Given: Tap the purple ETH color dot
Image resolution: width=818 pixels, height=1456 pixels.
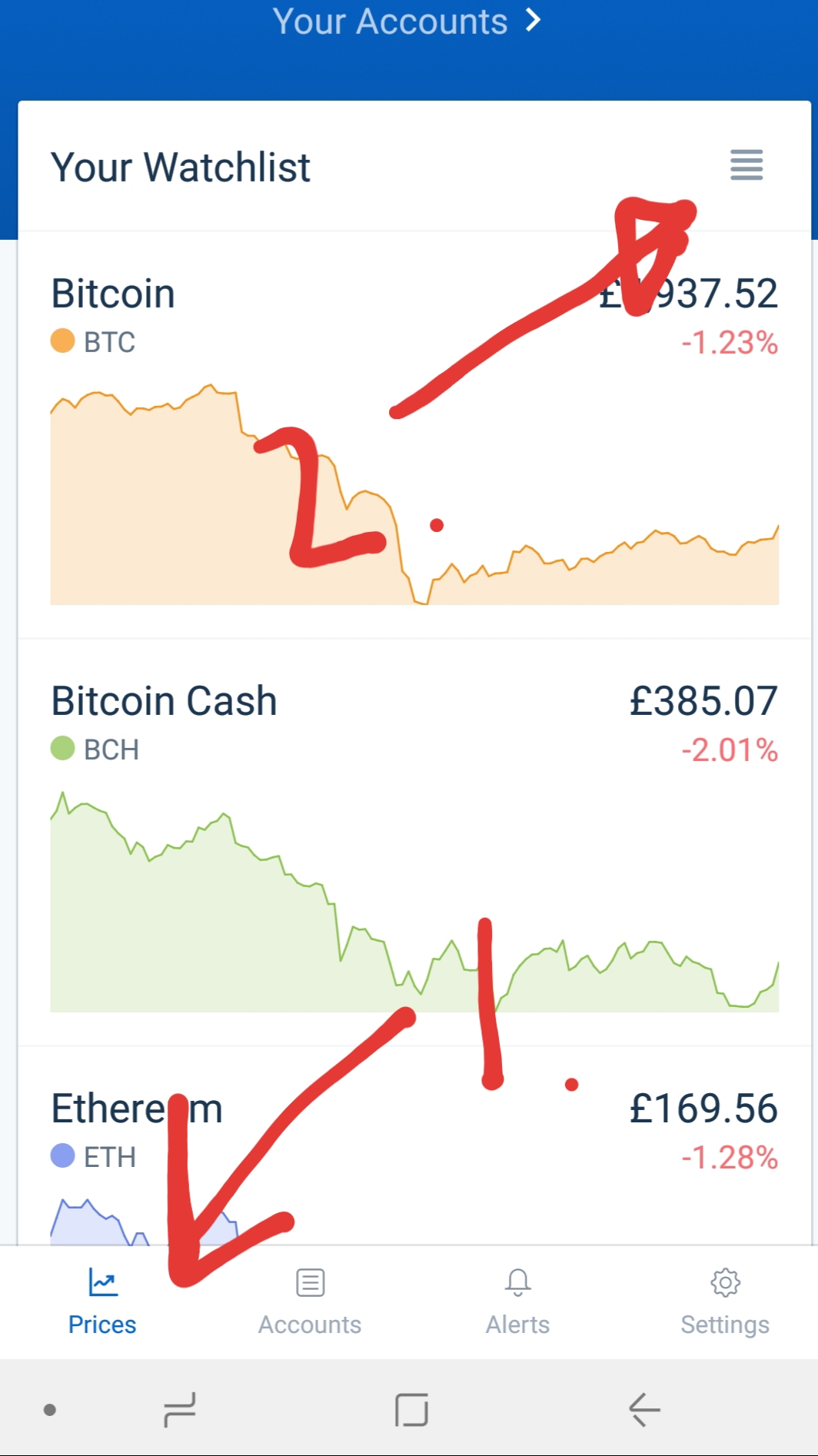Looking at the screenshot, I should [62, 1155].
